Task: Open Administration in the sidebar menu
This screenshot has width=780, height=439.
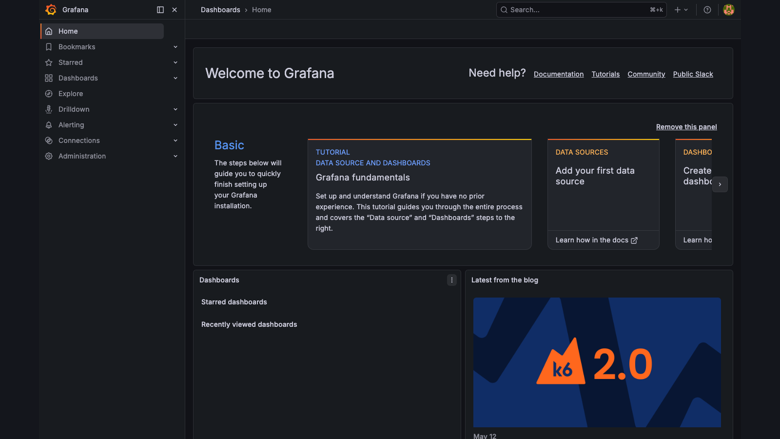Action: point(82,156)
